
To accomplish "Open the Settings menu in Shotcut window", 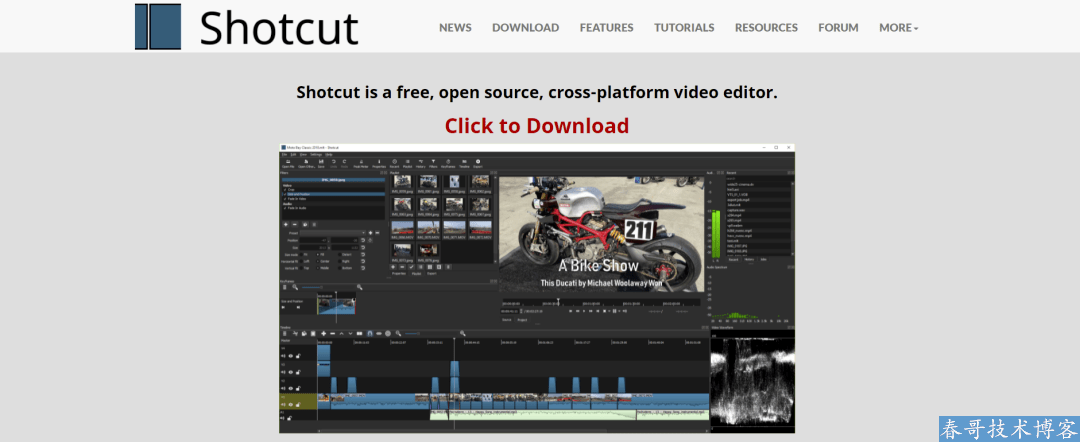I will point(316,155).
